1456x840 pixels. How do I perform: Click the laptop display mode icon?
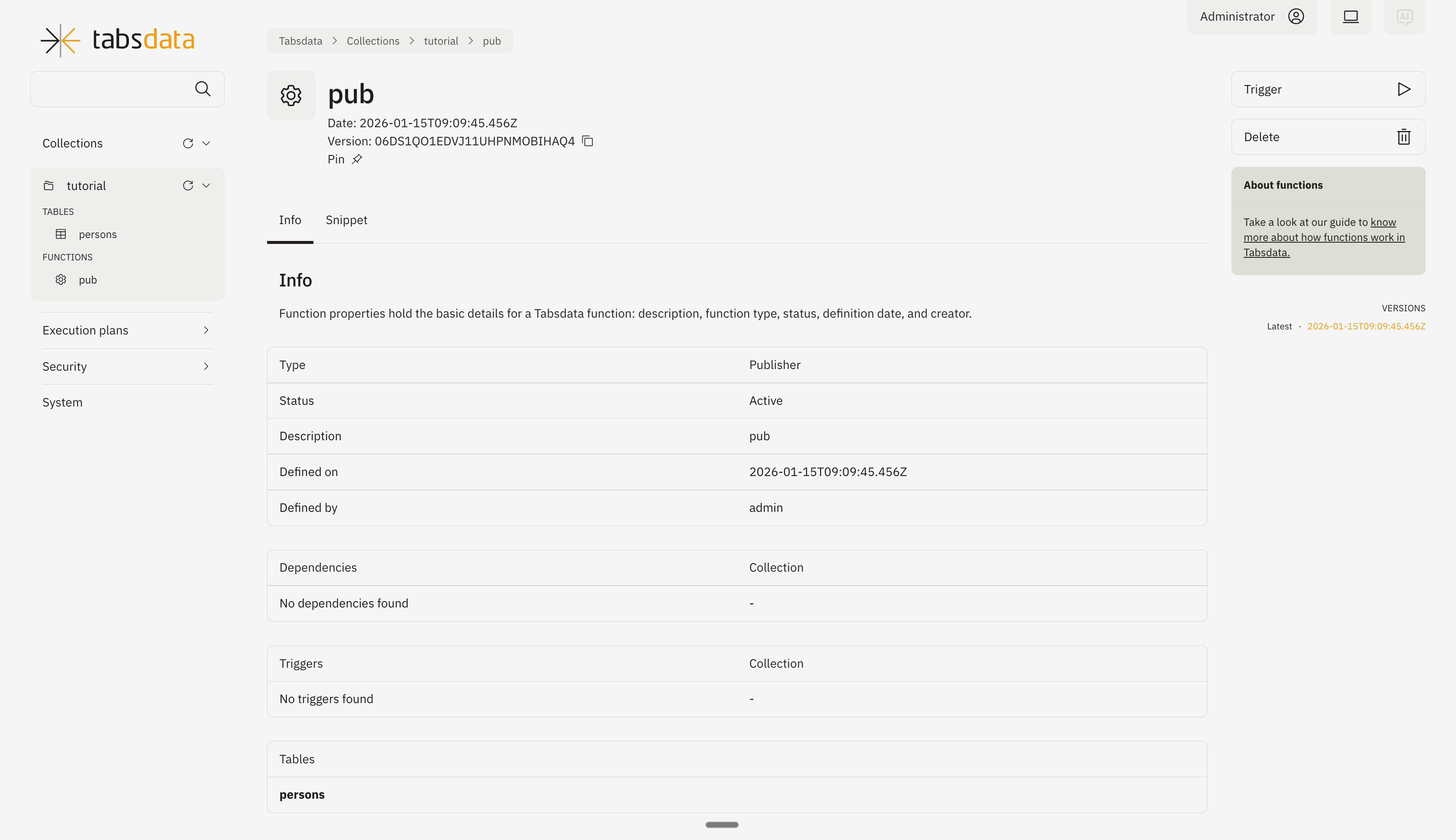point(1350,16)
